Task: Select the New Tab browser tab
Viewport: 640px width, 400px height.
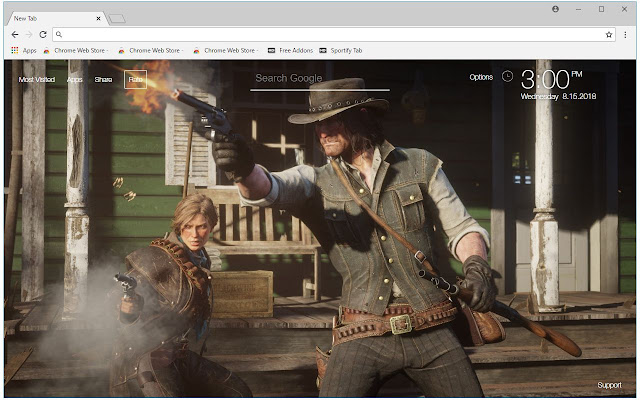Action: (x=55, y=18)
